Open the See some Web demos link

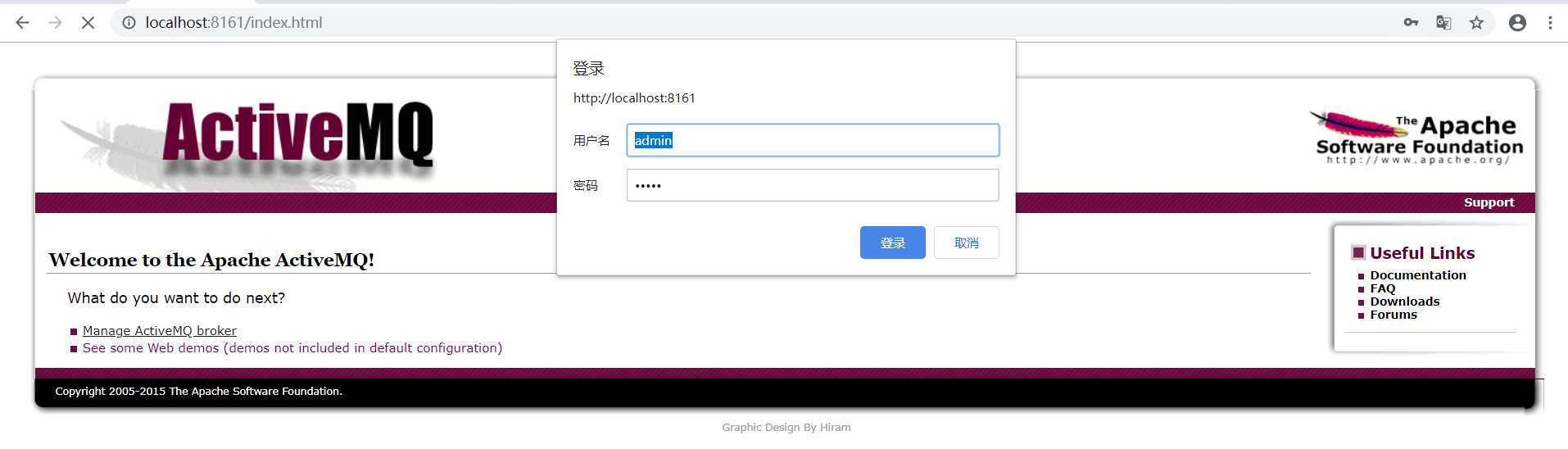292,348
